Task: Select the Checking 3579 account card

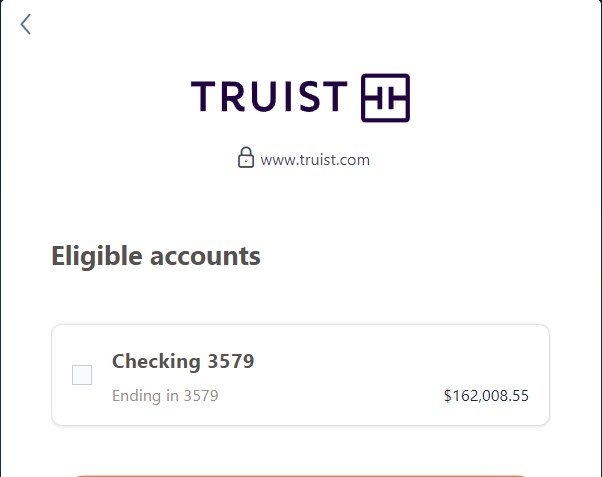Action: 301,375
